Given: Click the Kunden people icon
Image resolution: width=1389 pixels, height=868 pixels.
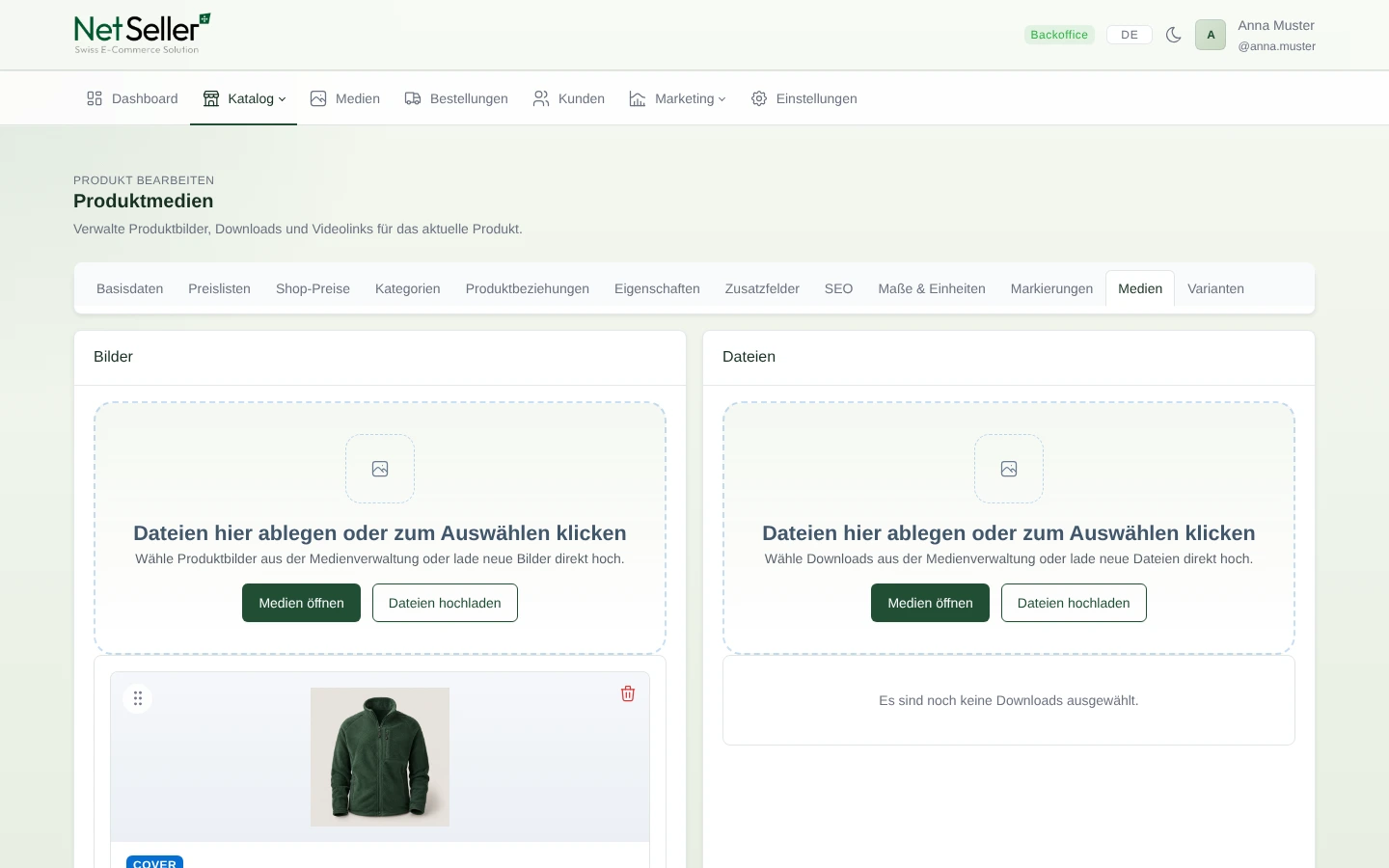Looking at the screenshot, I should pyautogui.click(x=541, y=98).
